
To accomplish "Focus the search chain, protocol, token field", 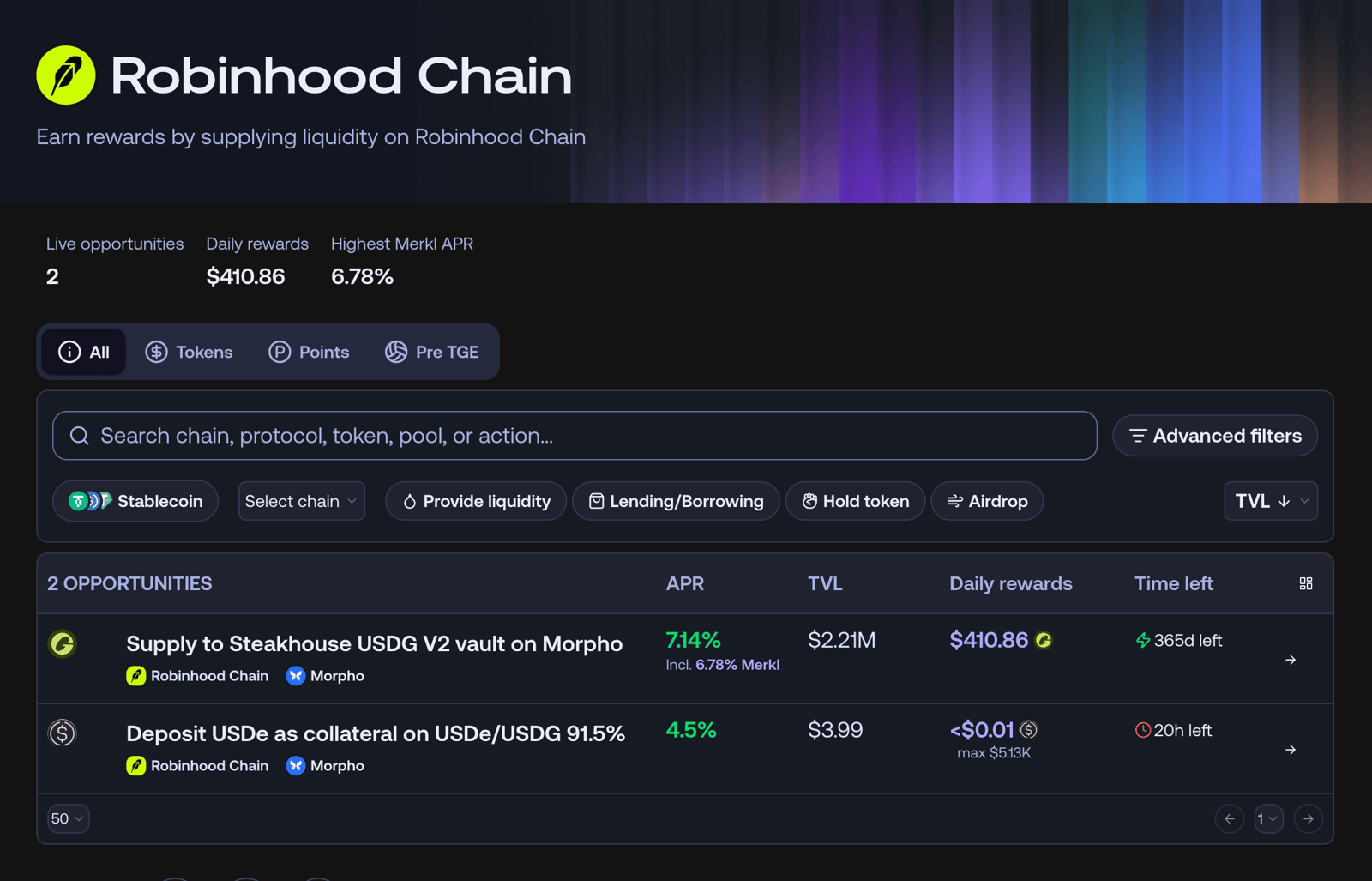I will click(575, 436).
